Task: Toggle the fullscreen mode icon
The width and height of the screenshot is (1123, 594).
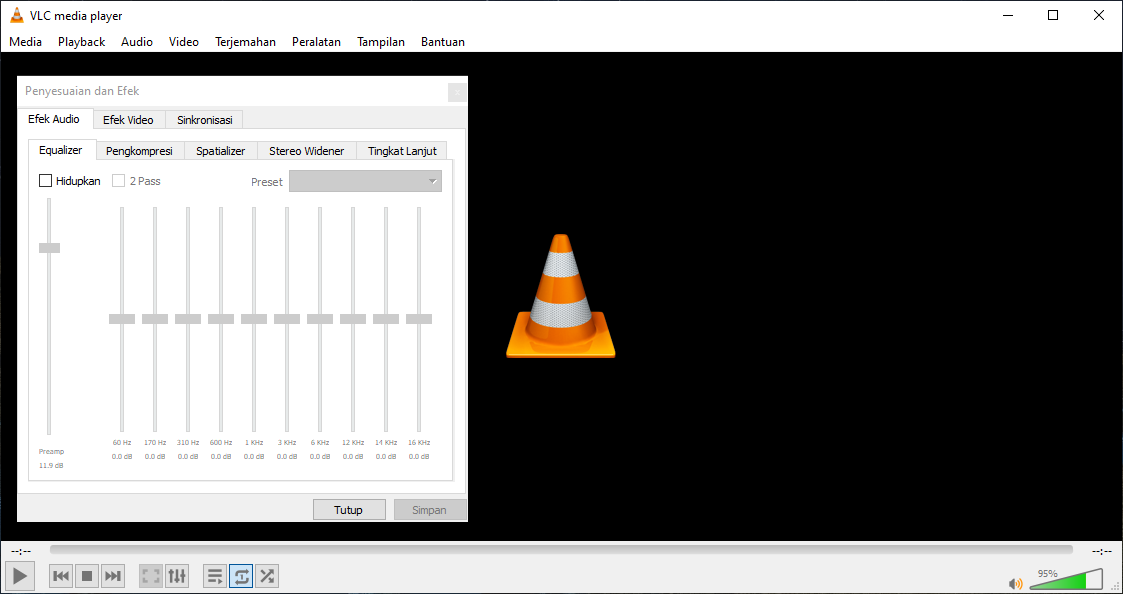Action: pyautogui.click(x=150, y=575)
